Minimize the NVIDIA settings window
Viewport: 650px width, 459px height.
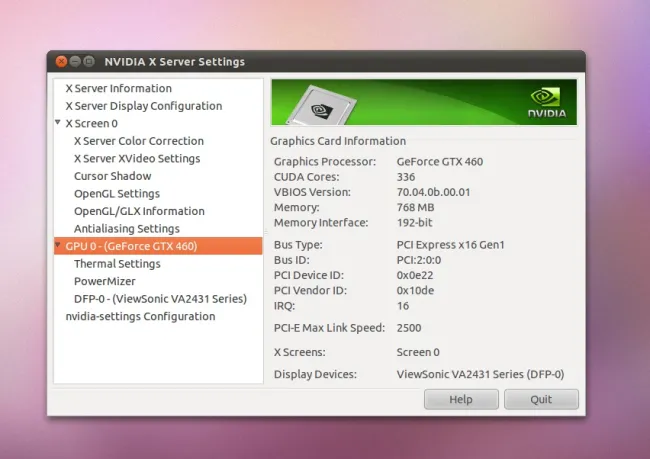click(x=75, y=62)
